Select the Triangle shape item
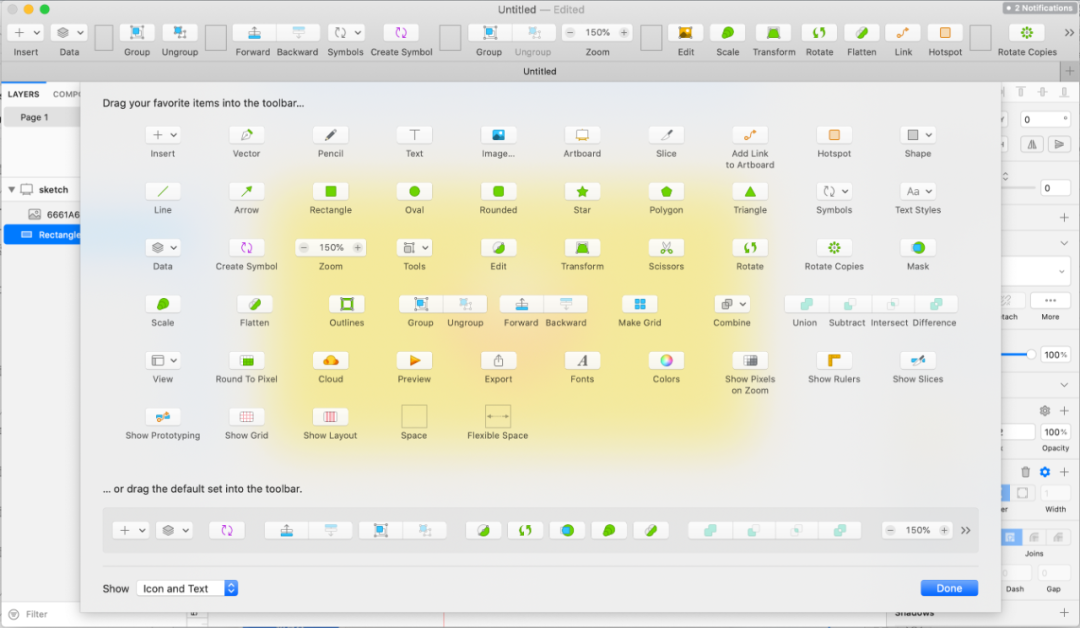This screenshot has width=1080, height=628. tap(750, 191)
